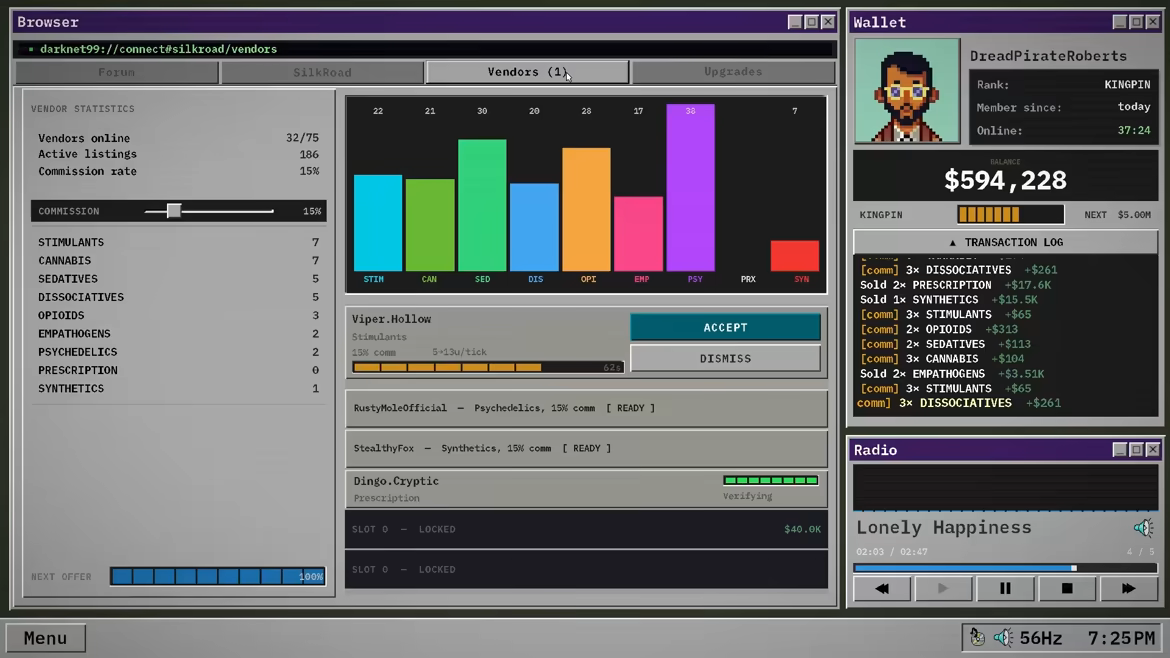Accept the Viper.Hollow vendor offer
This screenshot has width=1170, height=658.
[x=725, y=328]
